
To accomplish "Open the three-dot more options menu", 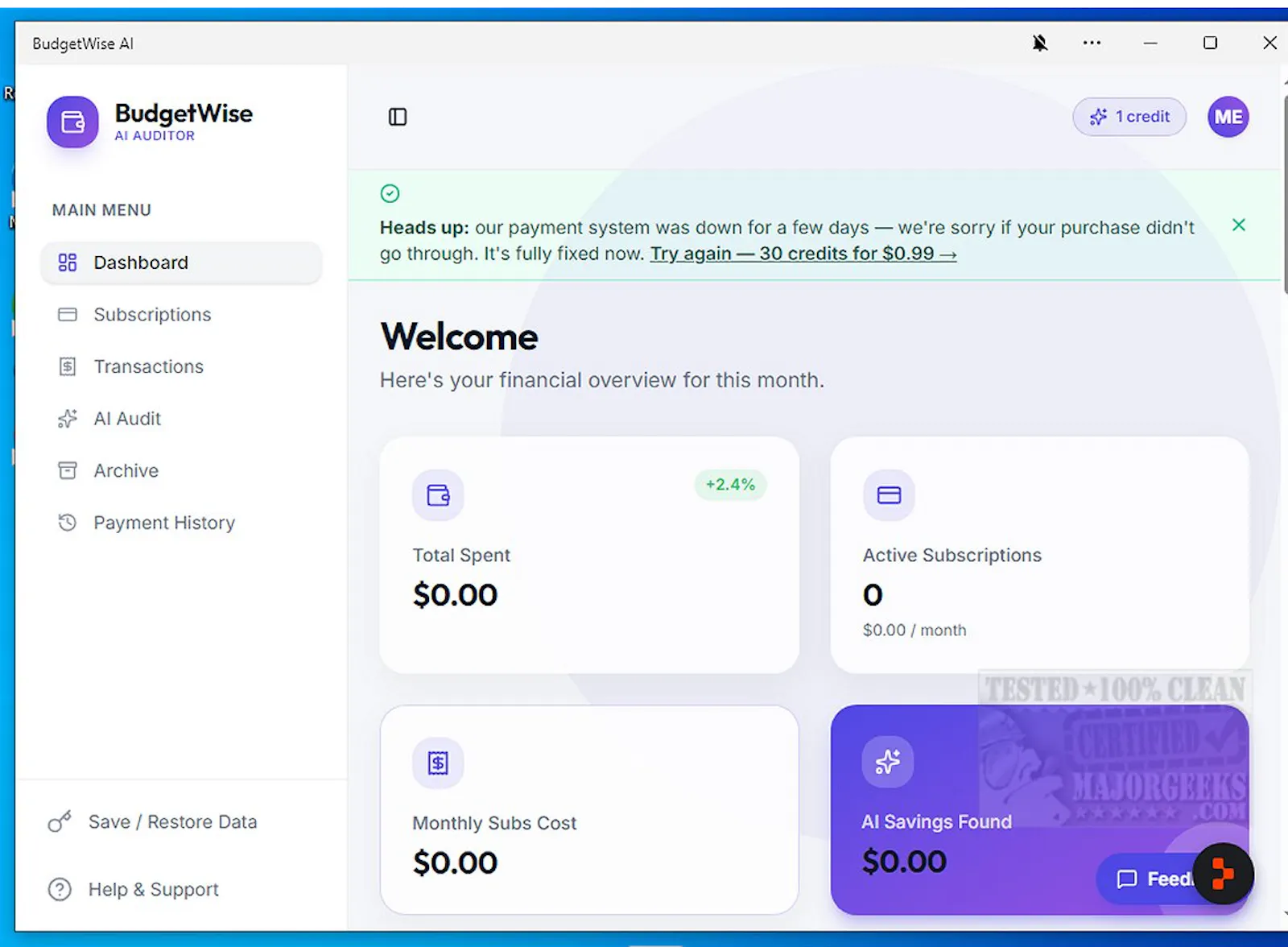I will (1092, 43).
